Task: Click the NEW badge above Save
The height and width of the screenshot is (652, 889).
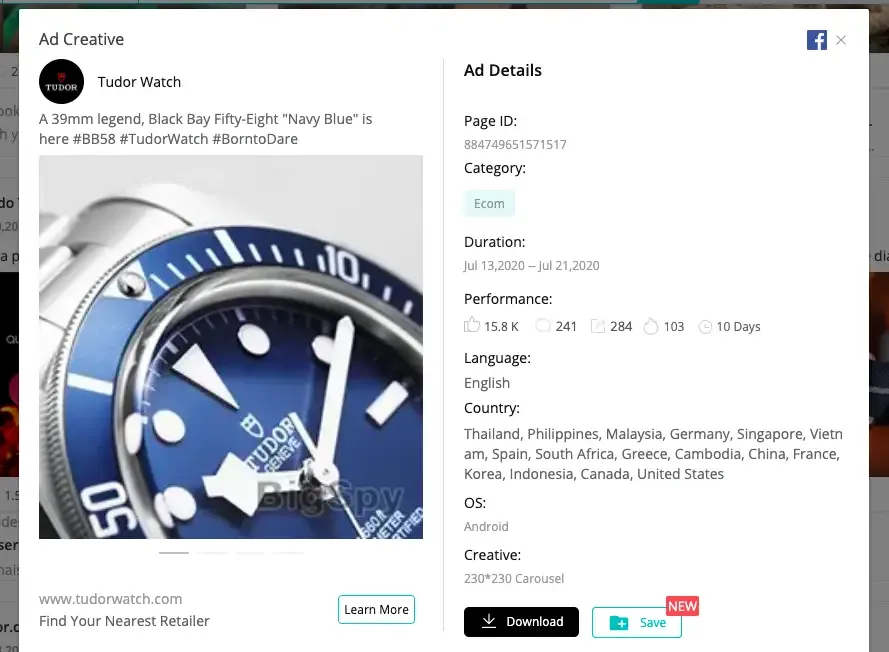Action: pos(682,605)
